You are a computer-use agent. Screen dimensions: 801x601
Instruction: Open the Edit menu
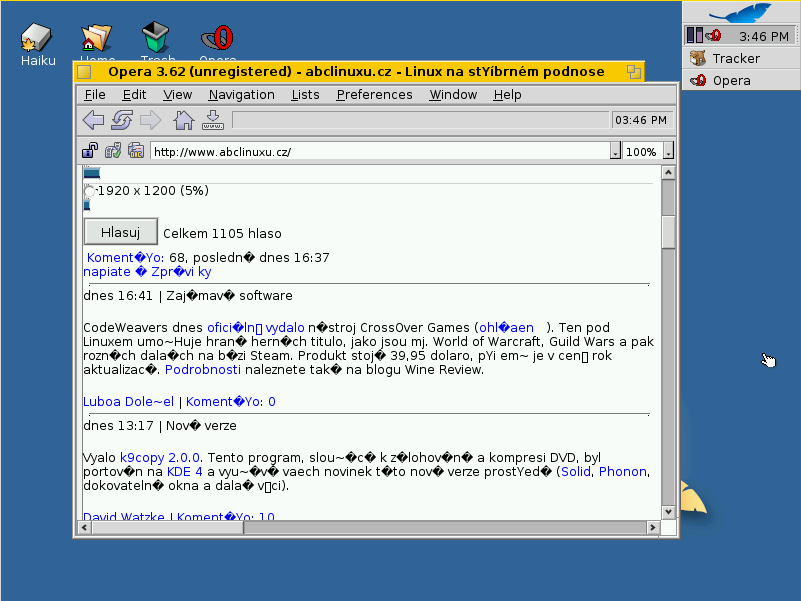(134, 95)
